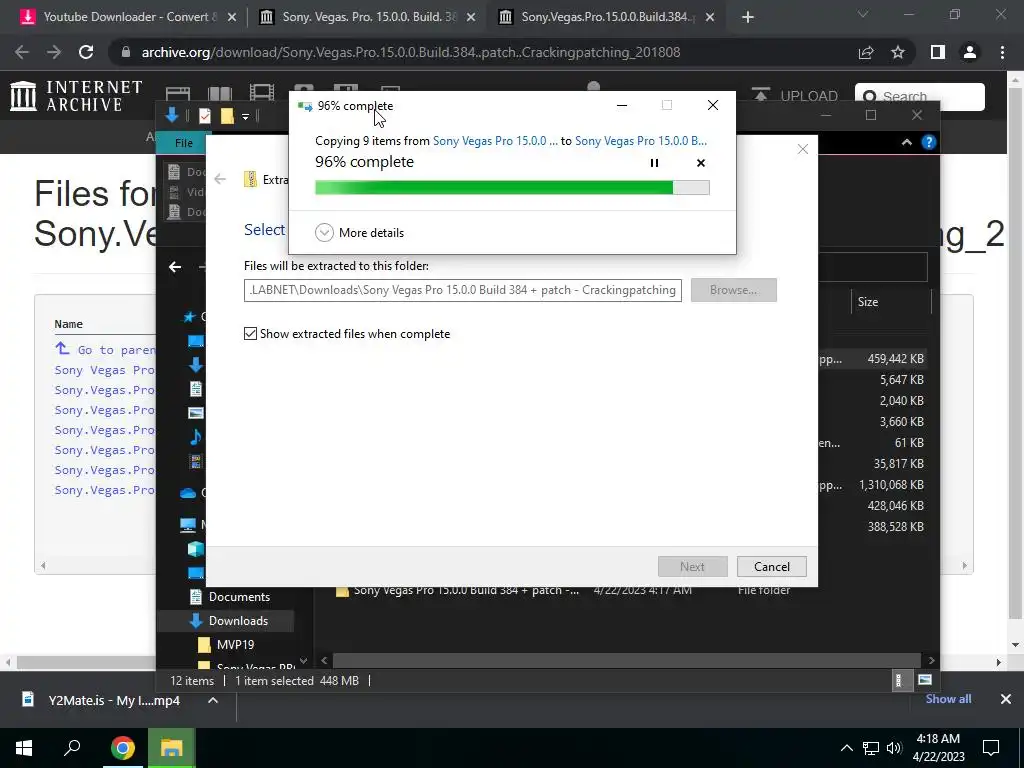This screenshot has width=1024, height=768.
Task: Switch to details view icon in Explorer status bar
Action: click(899, 680)
